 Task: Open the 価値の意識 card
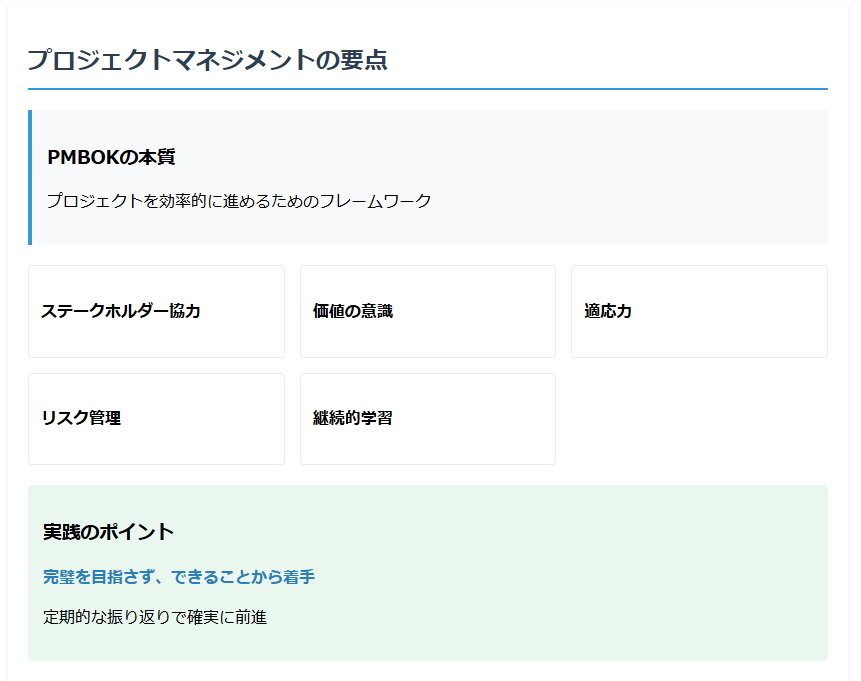click(x=428, y=311)
